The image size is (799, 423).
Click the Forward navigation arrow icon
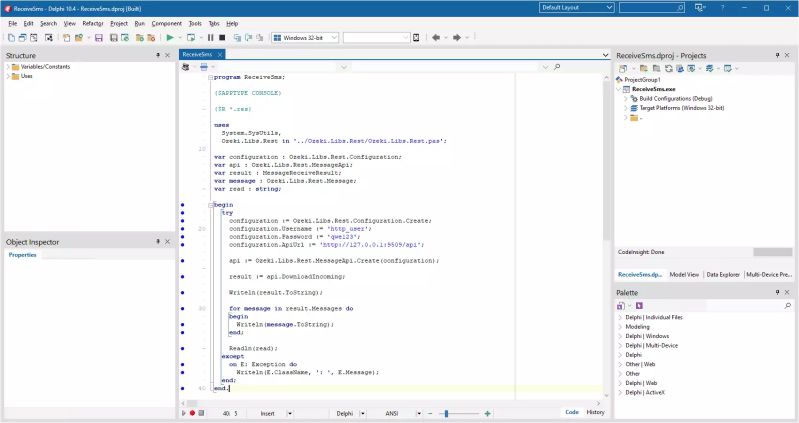tap(457, 38)
